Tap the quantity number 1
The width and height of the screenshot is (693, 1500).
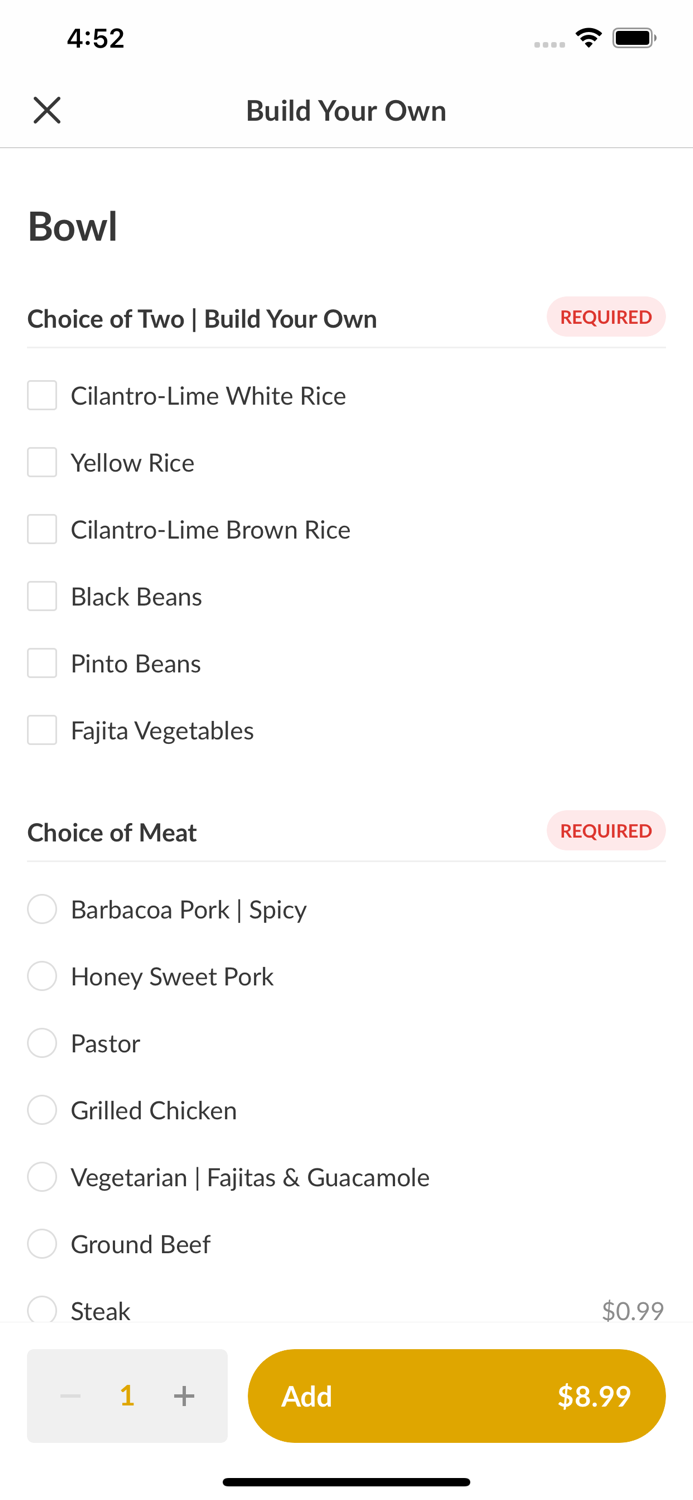127,1396
